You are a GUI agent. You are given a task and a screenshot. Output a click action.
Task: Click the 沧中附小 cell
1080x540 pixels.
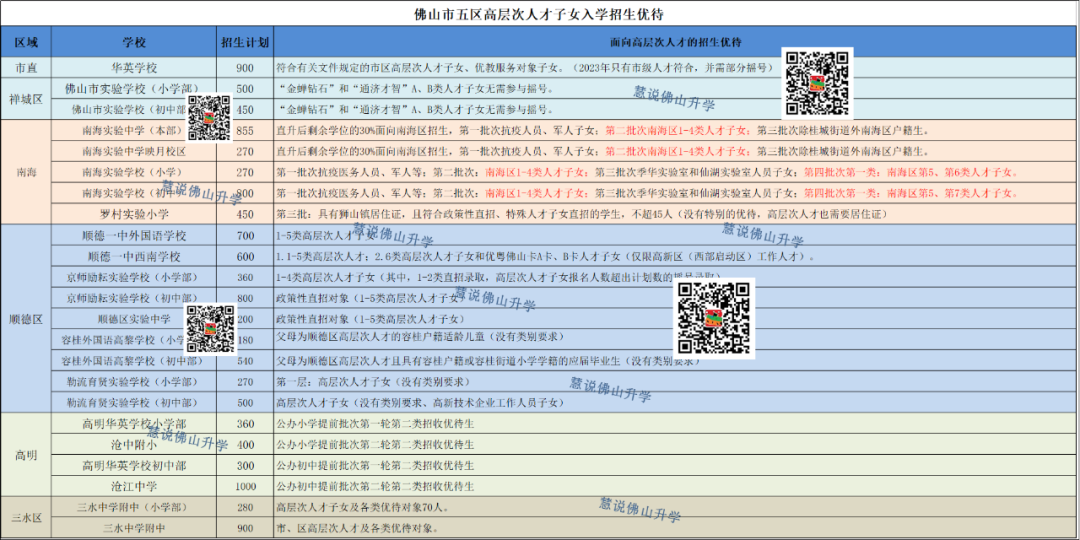134,444
